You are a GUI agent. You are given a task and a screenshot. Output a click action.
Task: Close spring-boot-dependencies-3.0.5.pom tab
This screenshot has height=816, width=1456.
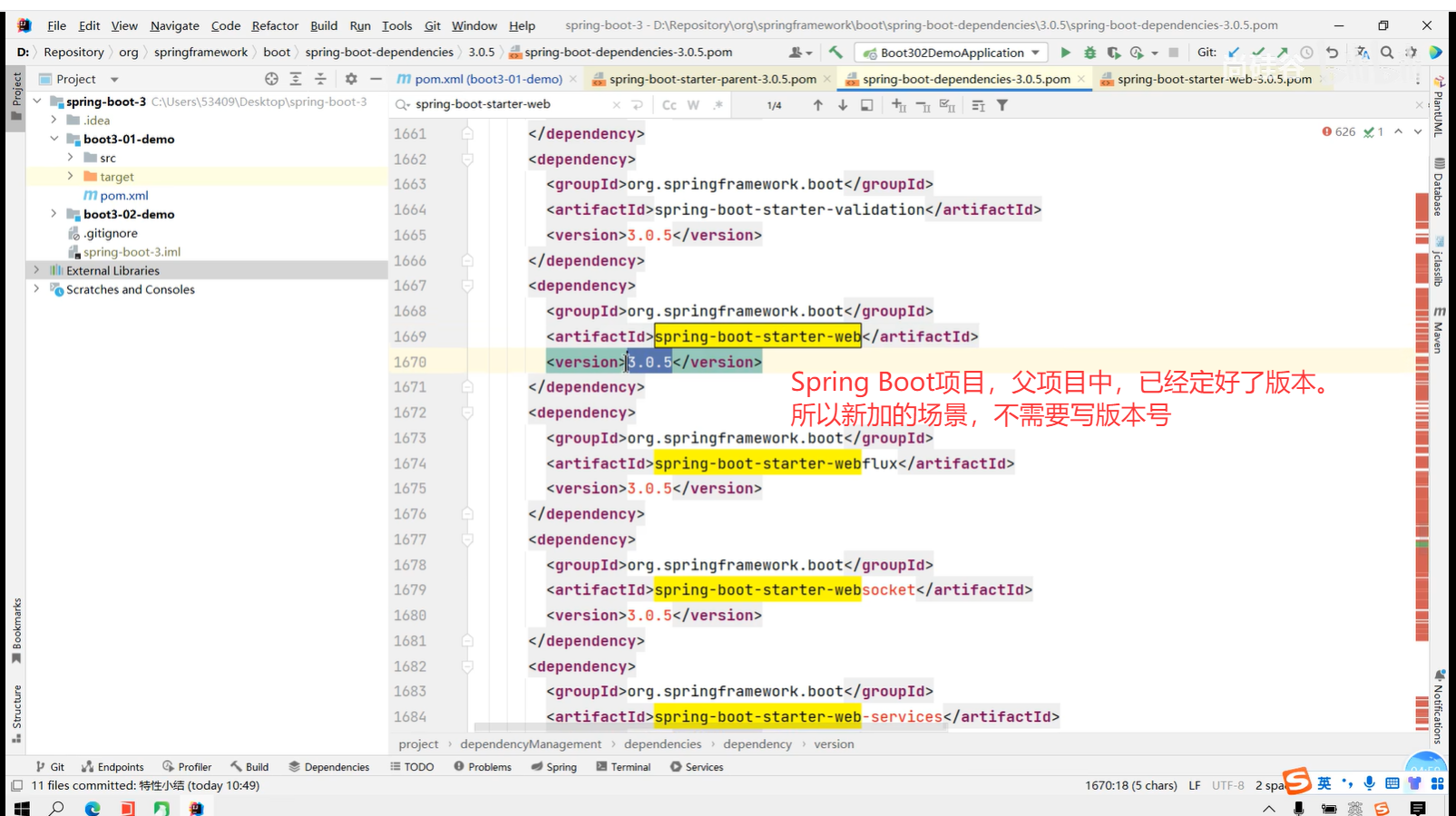point(1081,79)
